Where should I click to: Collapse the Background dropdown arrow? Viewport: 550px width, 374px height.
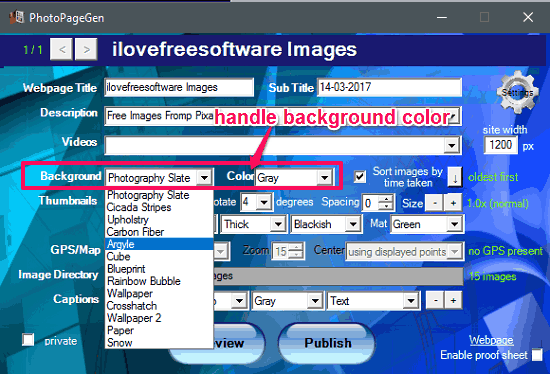coord(204,178)
